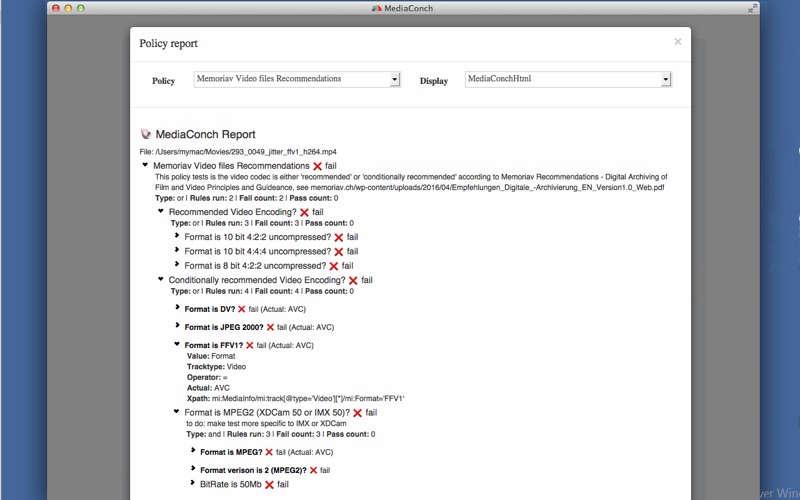Click 'Operator: =' detail line
Screen dimensions: 800x500
[207, 377]
